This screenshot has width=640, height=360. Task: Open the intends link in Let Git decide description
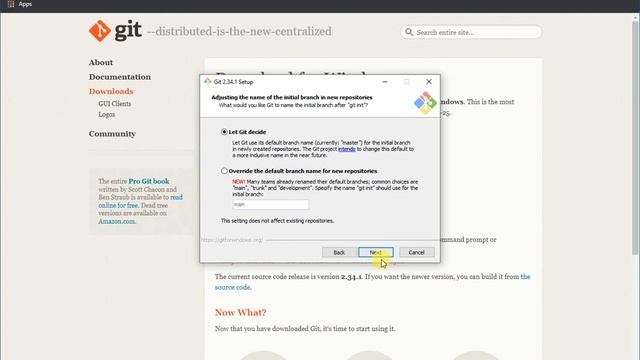(347, 149)
